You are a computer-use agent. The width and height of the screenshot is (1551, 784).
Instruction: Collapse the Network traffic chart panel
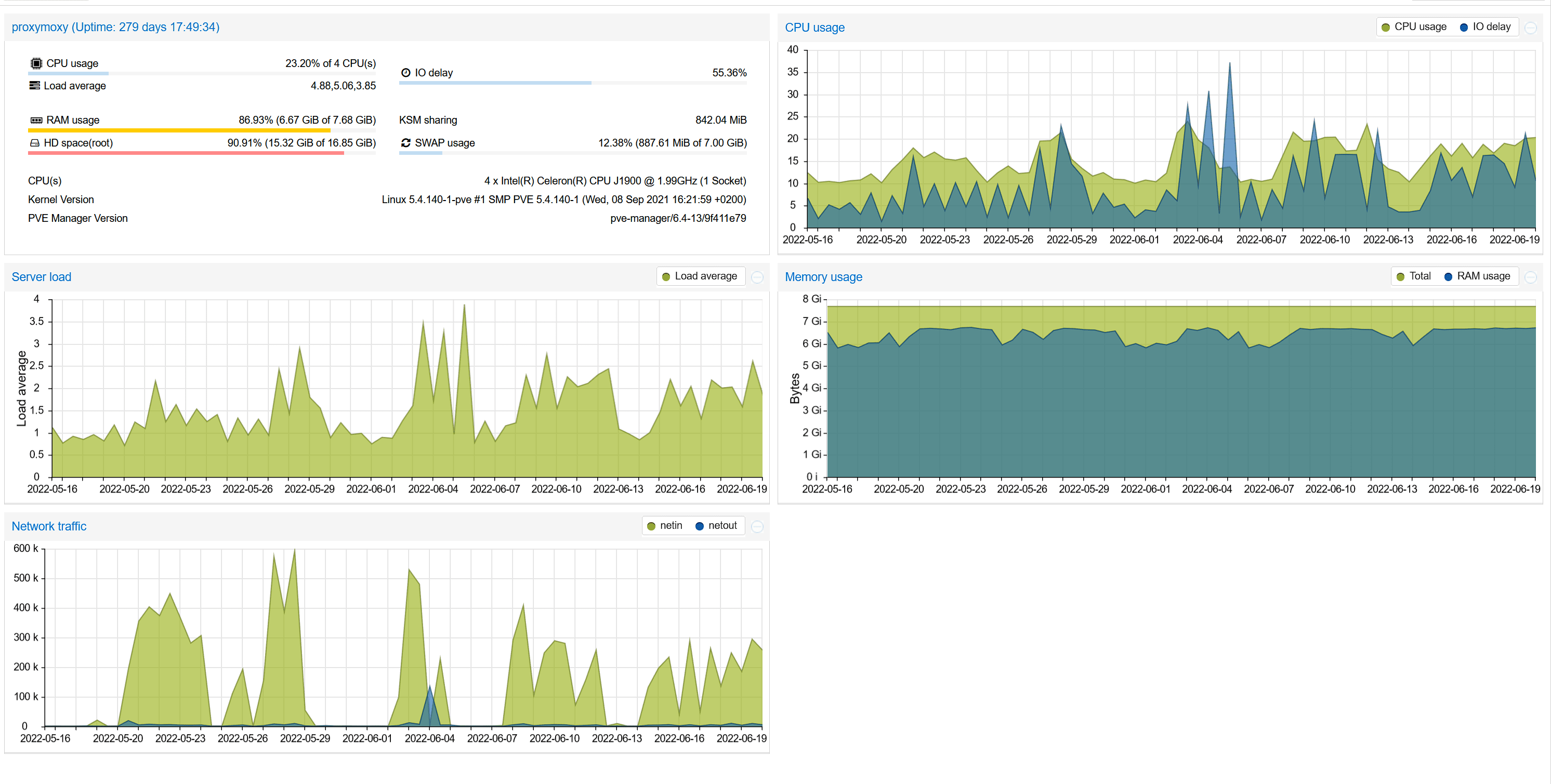(757, 526)
